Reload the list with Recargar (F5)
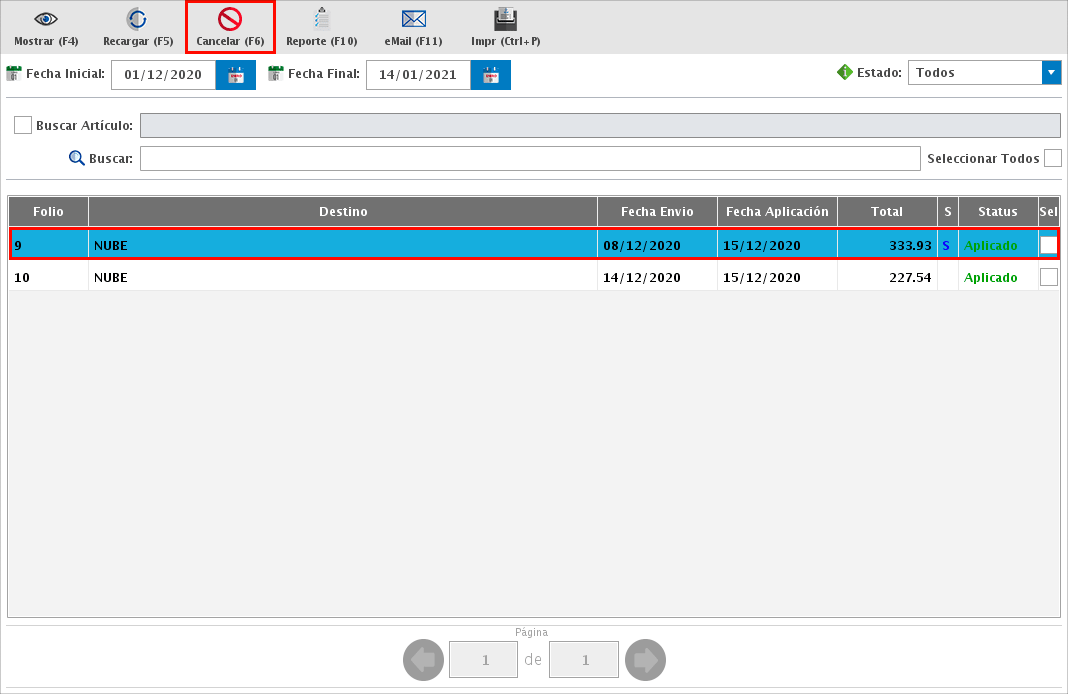Viewport: 1068px width, 694px height. (138, 20)
